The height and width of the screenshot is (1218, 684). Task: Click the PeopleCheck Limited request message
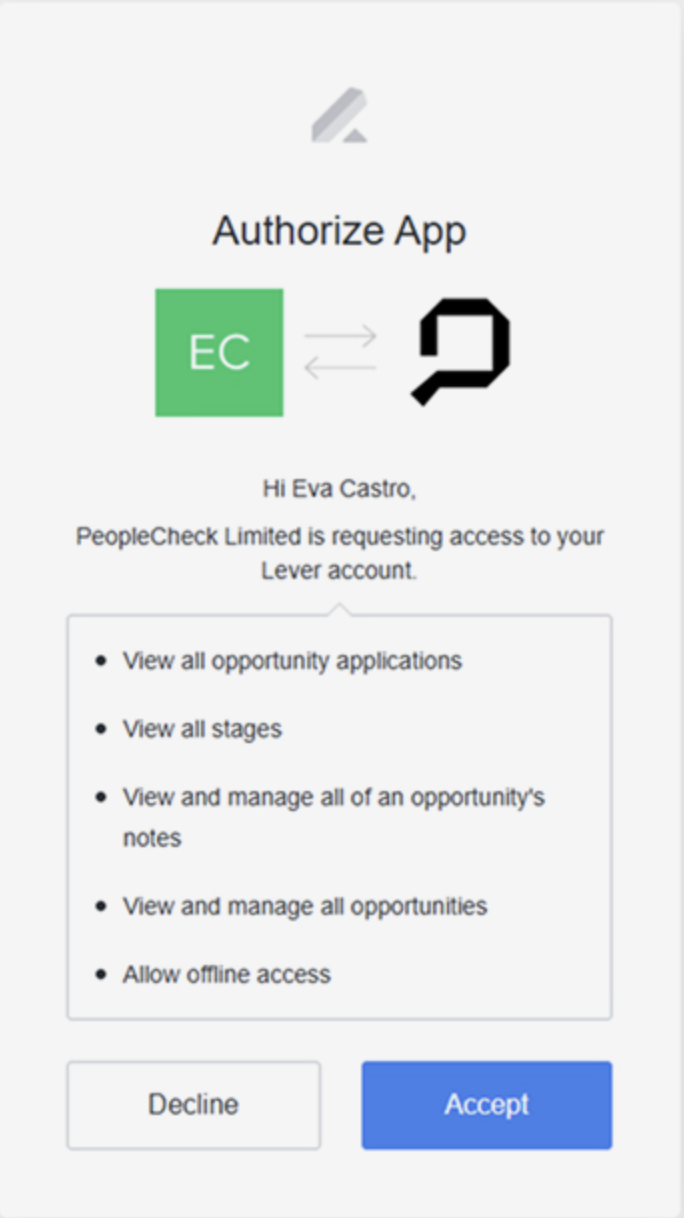pos(340,553)
